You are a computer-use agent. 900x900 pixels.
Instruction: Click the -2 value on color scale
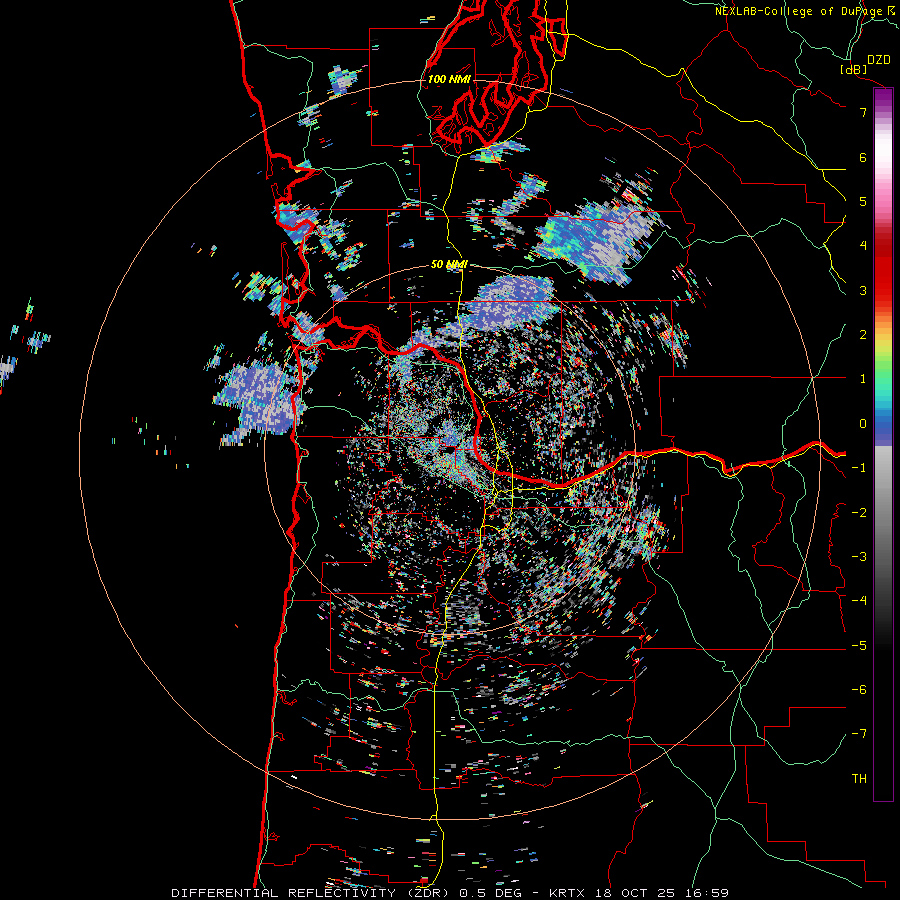pos(859,513)
